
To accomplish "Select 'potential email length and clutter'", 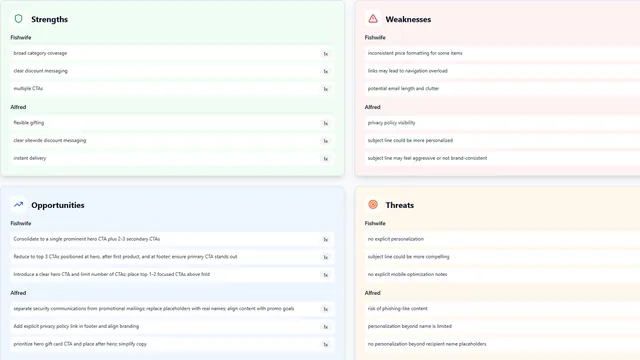I will tap(403, 88).
